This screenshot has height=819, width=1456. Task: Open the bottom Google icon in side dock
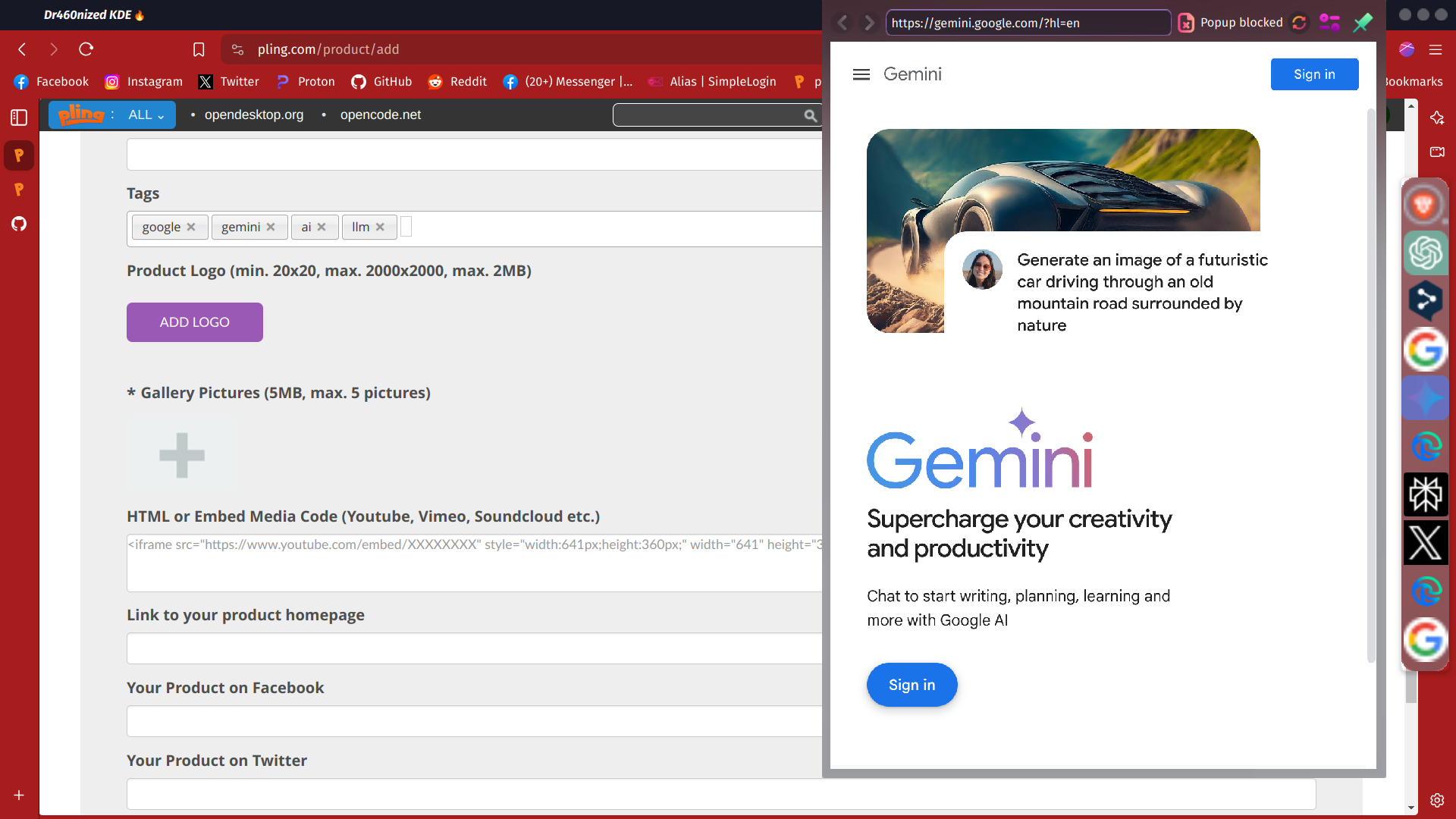tap(1425, 640)
